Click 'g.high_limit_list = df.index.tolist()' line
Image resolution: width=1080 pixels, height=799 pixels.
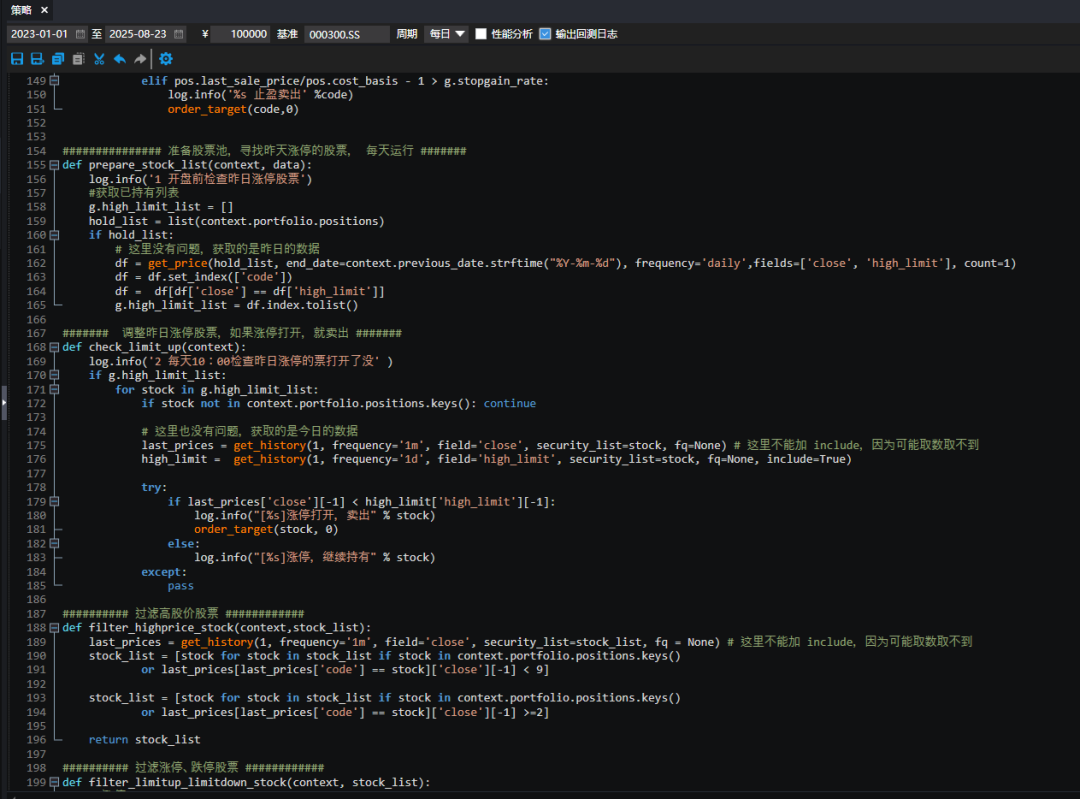click(x=236, y=305)
